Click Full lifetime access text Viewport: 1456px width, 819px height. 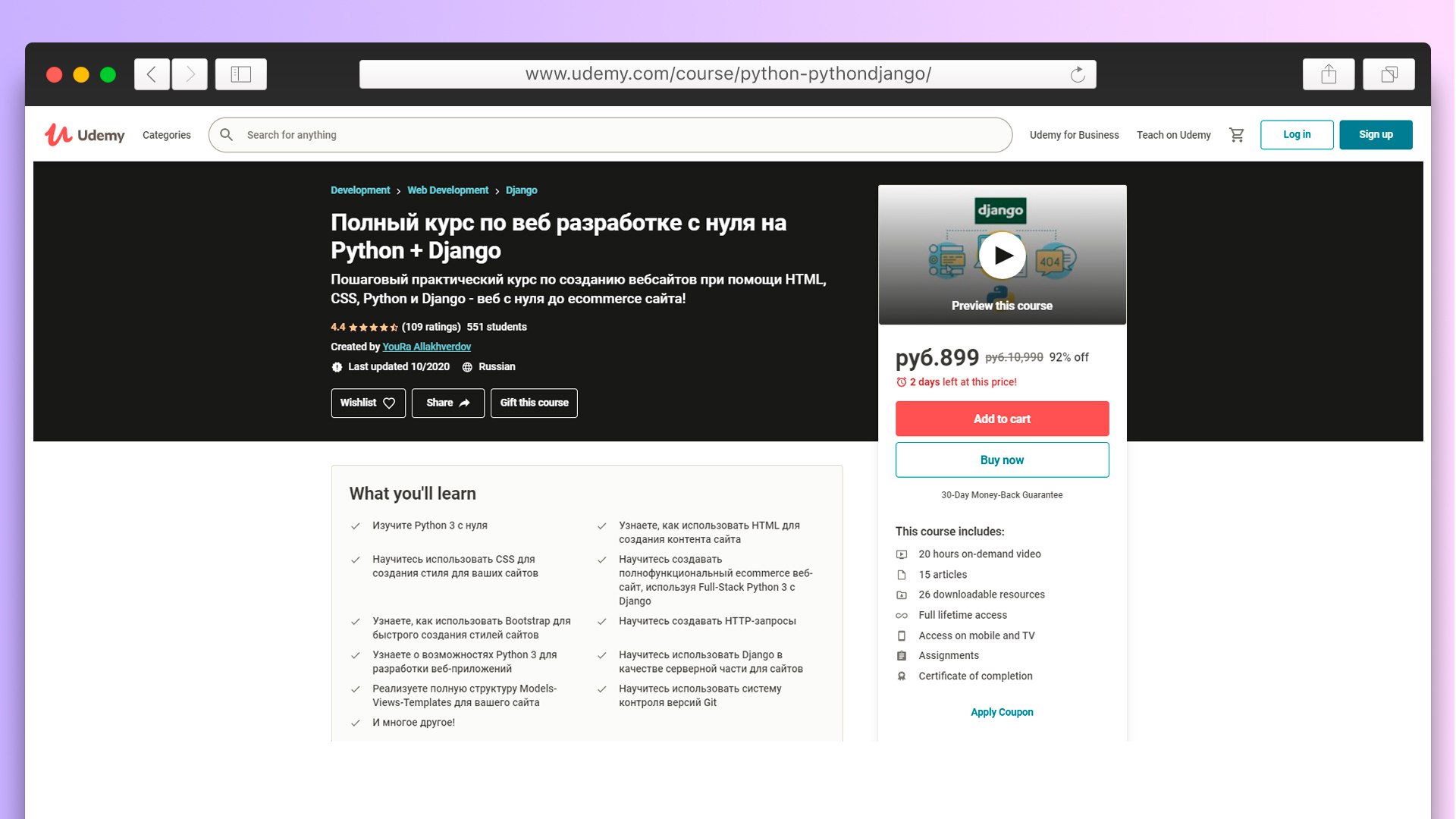(x=963, y=615)
